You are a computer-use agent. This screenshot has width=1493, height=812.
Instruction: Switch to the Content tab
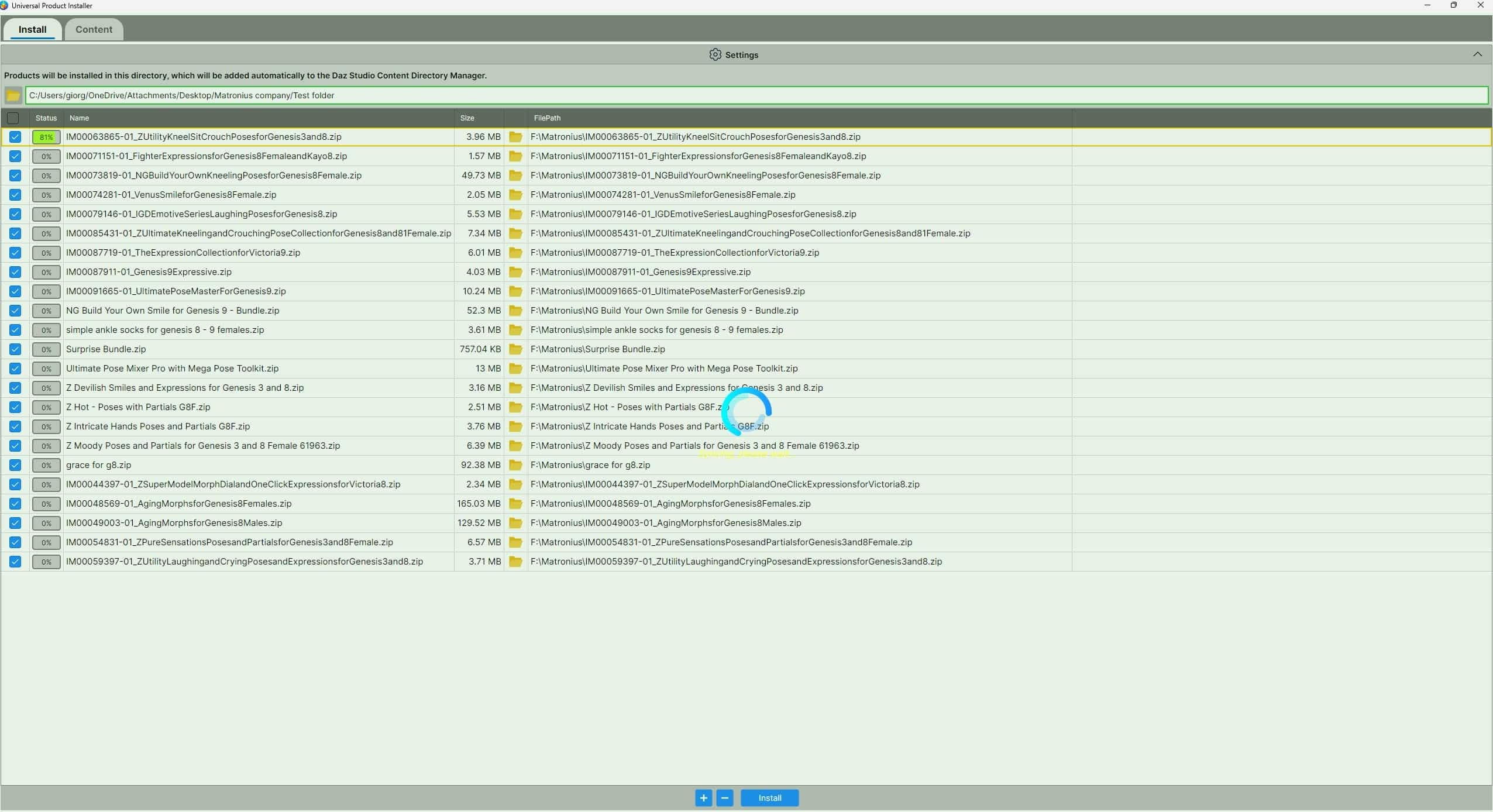click(94, 29)
